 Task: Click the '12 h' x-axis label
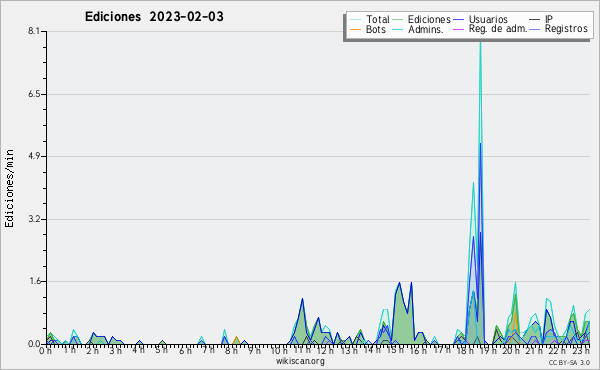click(325, 350)
